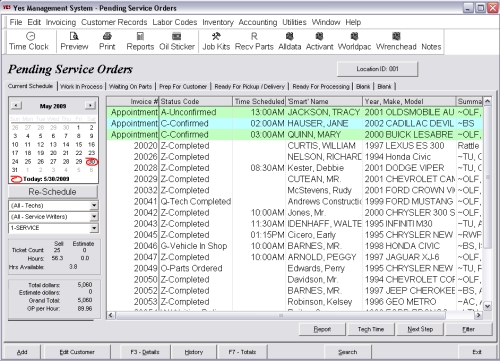Select the HAUSER, JANE appointment row
This screenshot has height=361, width=500.
coord(295,123)
